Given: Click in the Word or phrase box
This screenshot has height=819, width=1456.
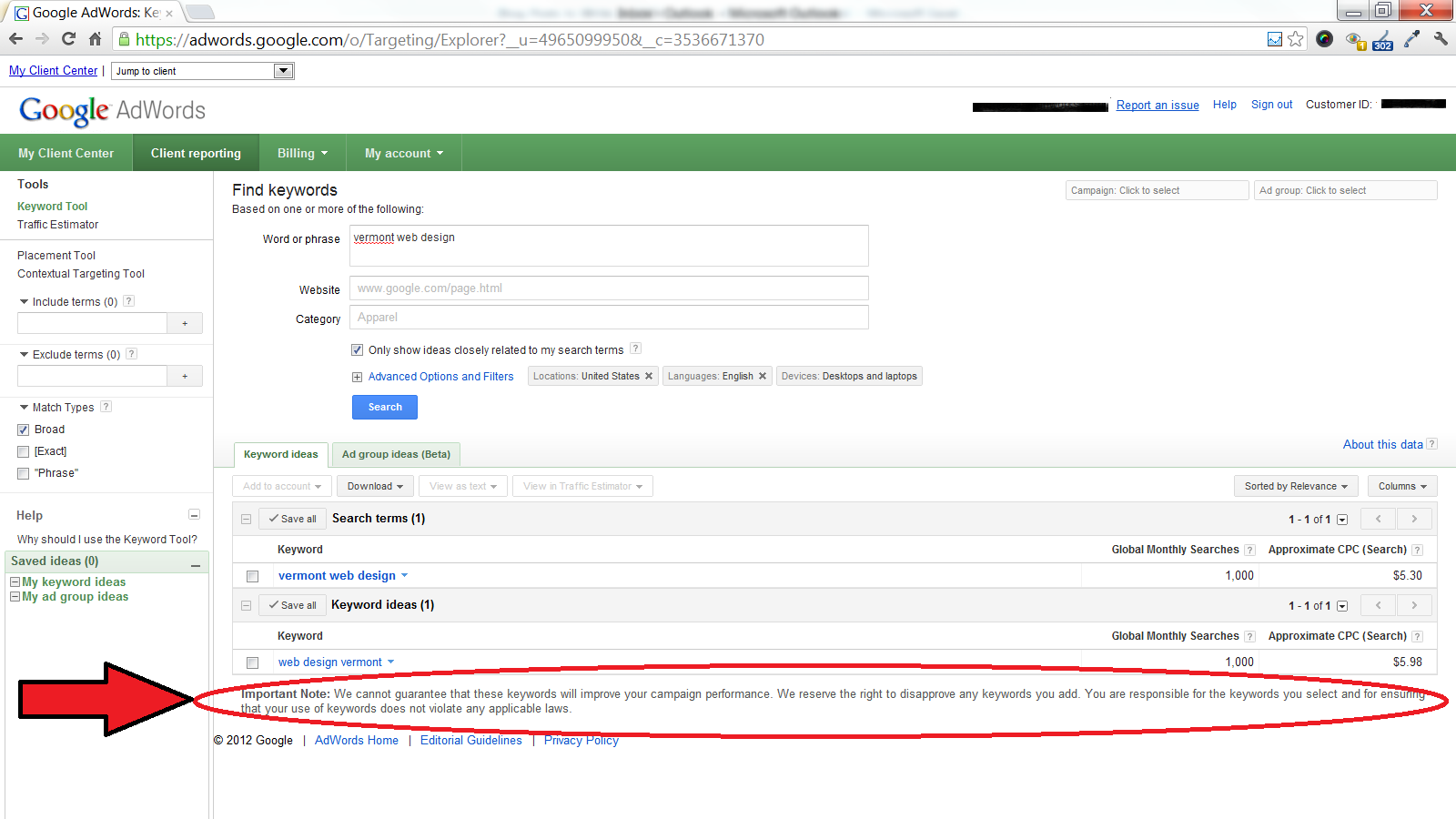Looking at the screenshot, I should pos(609,246).
